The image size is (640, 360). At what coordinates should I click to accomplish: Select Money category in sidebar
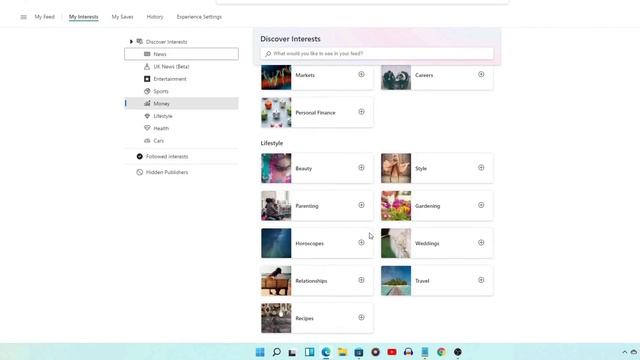point(181,104)
